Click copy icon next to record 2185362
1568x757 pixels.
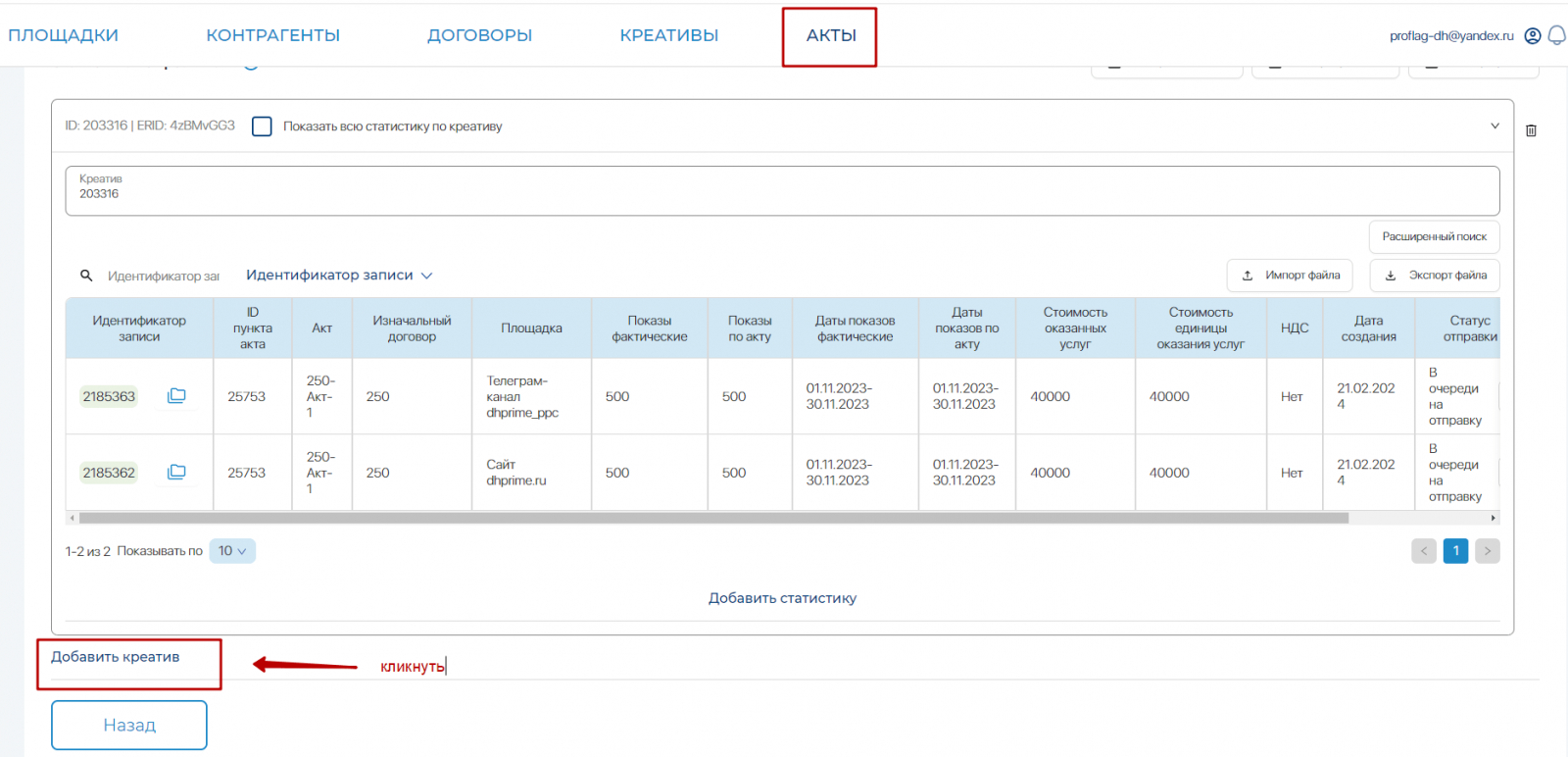176,473
